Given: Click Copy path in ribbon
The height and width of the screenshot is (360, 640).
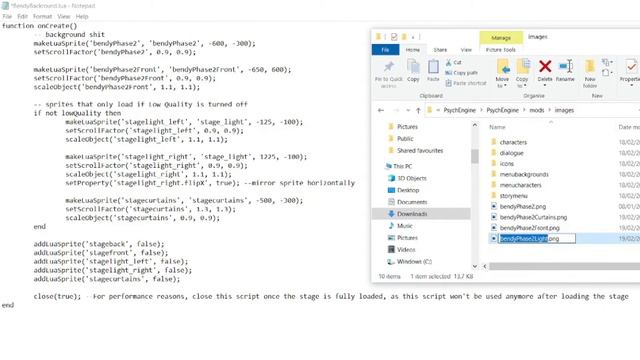Looking at the screenshot, I should pos(461,73).
